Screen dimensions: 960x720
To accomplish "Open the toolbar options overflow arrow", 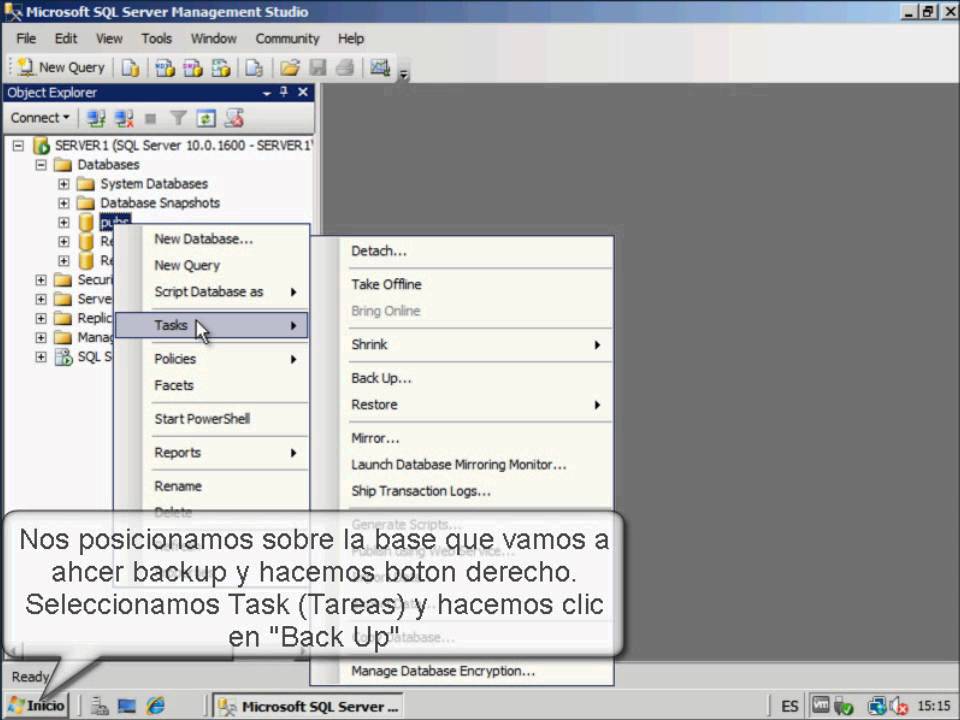I will [x=403, y=75].
